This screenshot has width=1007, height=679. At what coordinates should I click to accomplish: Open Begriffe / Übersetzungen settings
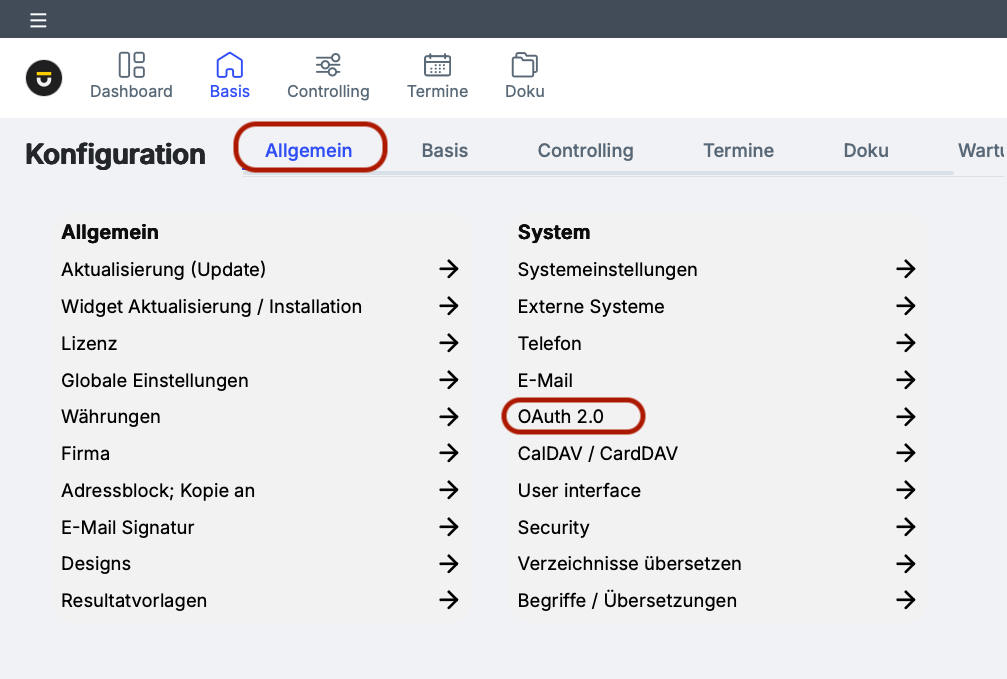tap(627, 600)
